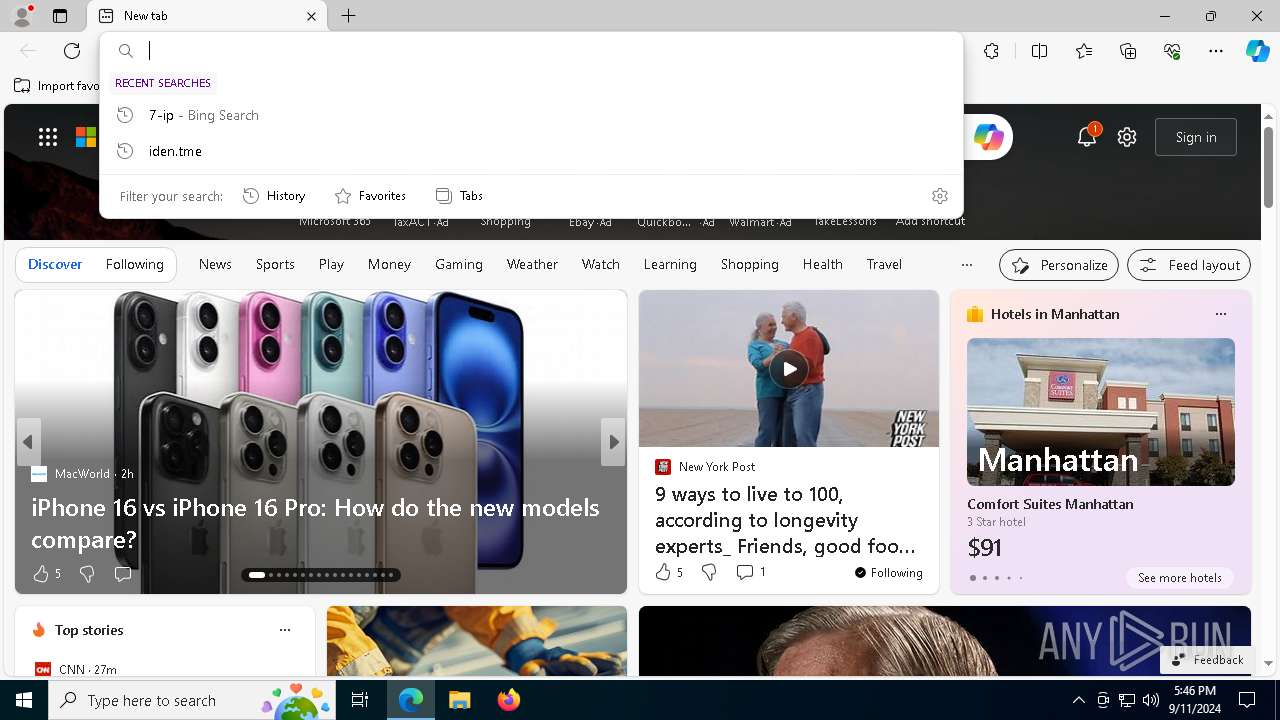Open Settings and more ellipsis menu

1216,51
